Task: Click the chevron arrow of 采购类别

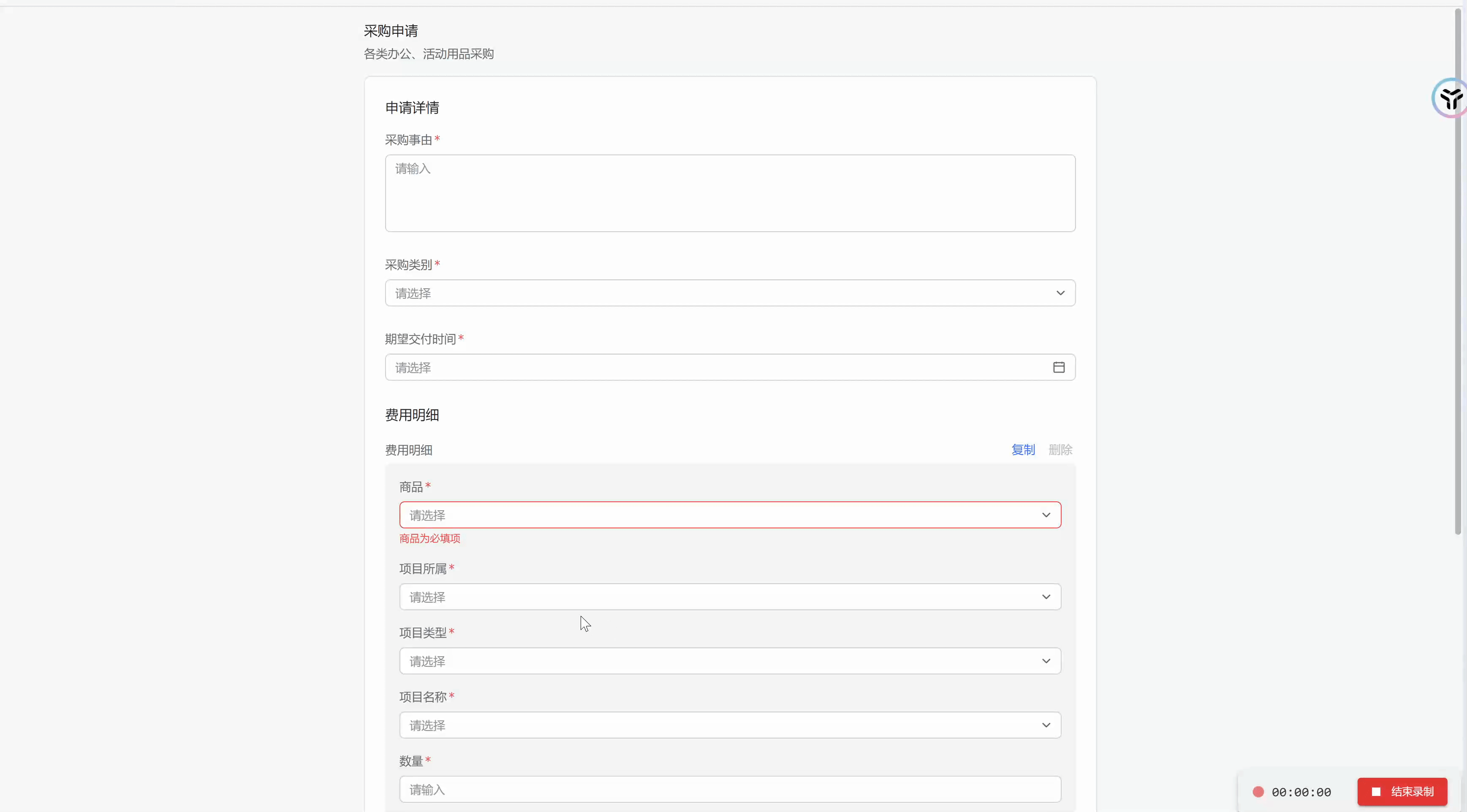Action: [1060, 293]
